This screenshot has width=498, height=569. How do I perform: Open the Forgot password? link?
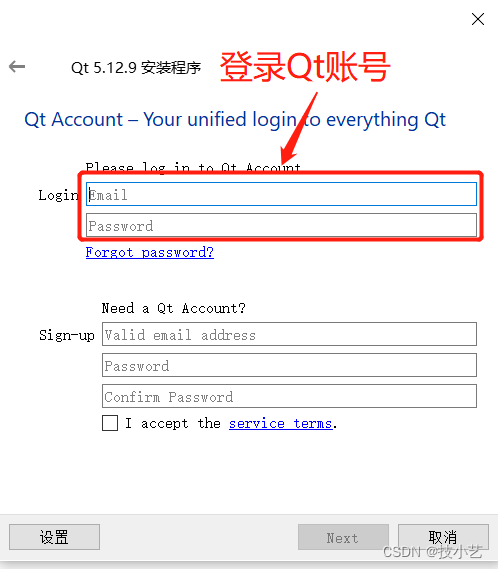[x=150, y=252]
